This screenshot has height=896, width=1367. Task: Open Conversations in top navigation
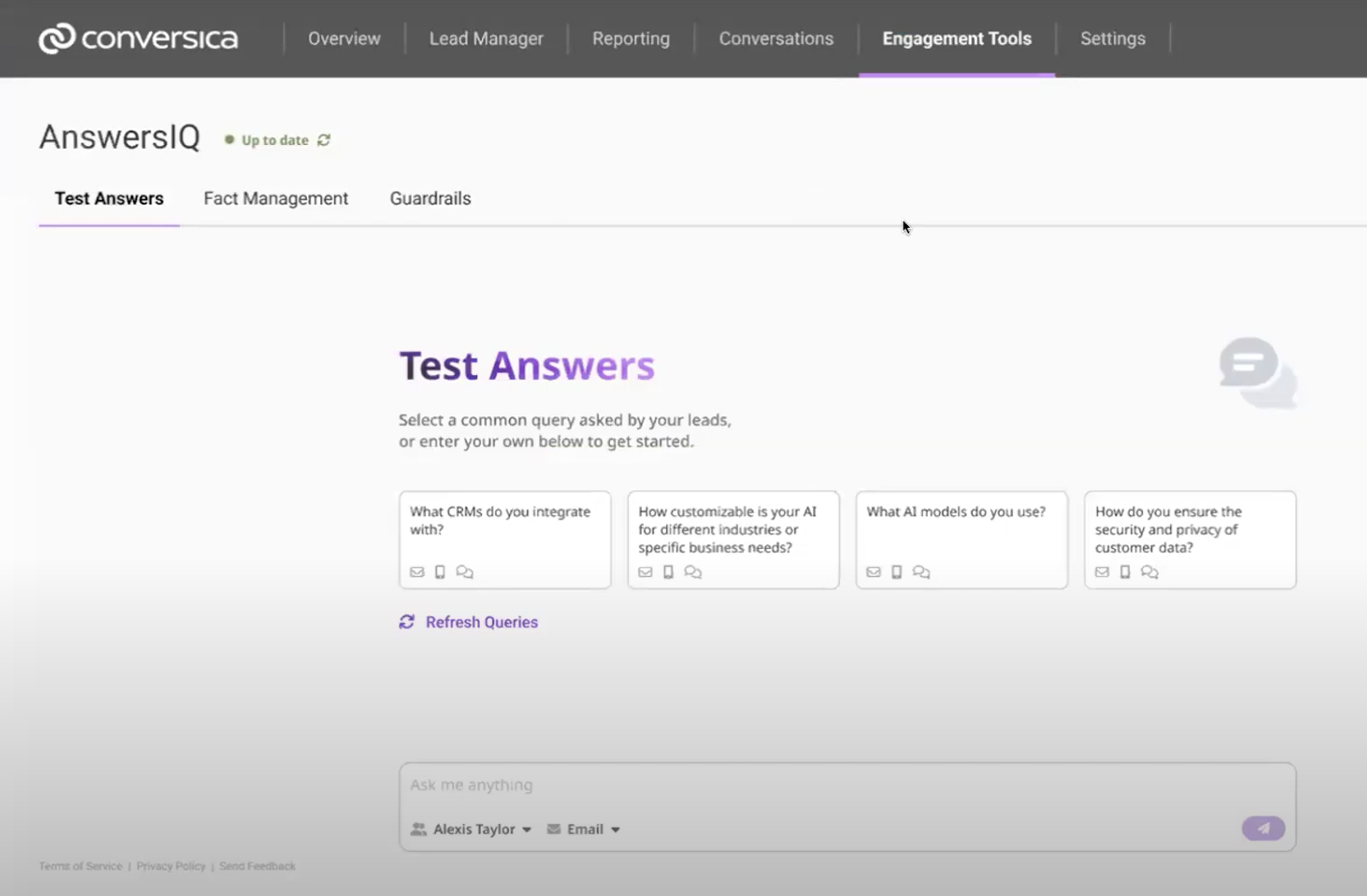776,39
